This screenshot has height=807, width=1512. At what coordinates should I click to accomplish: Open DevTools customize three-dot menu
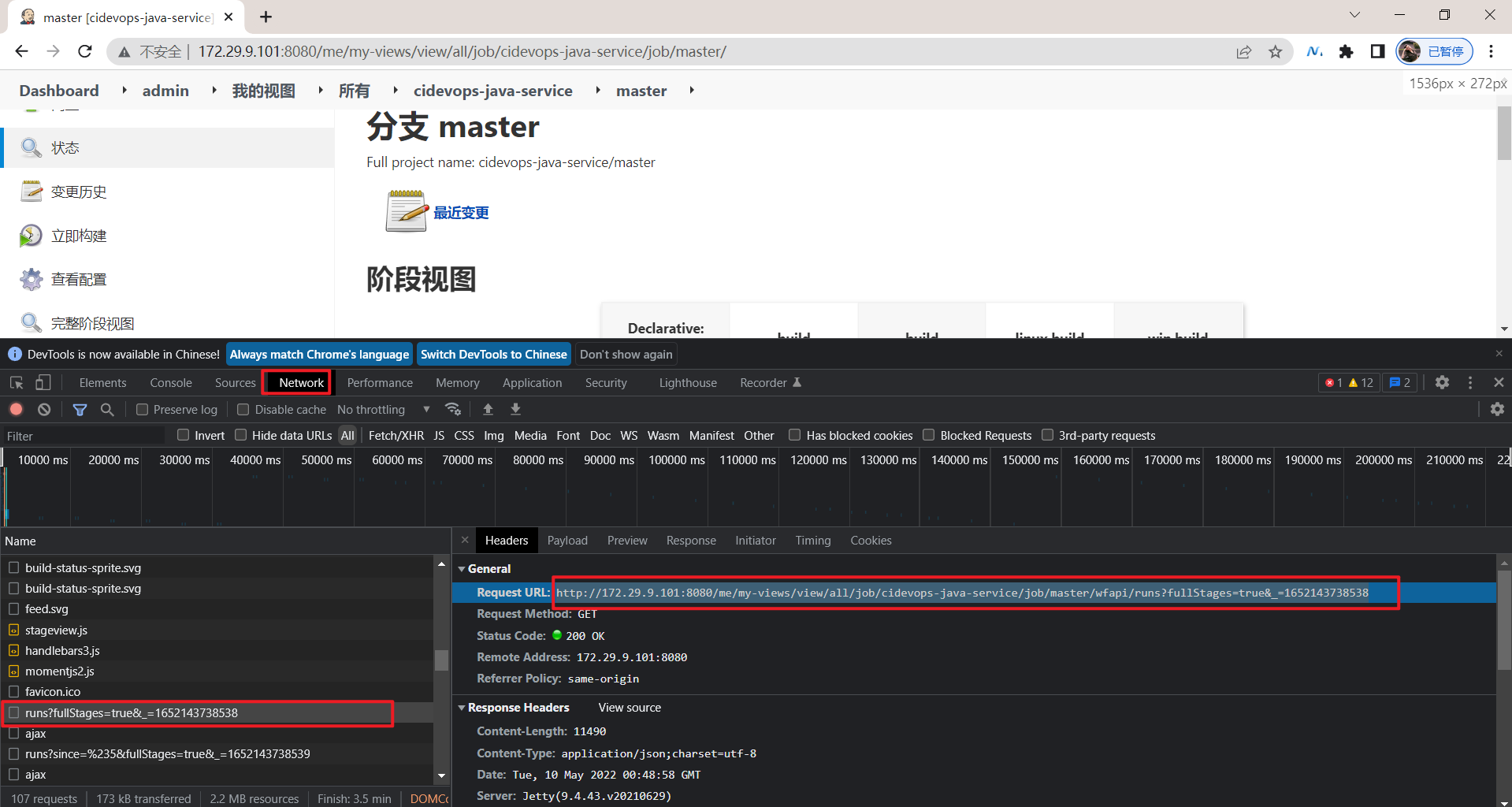point(1470,382)
